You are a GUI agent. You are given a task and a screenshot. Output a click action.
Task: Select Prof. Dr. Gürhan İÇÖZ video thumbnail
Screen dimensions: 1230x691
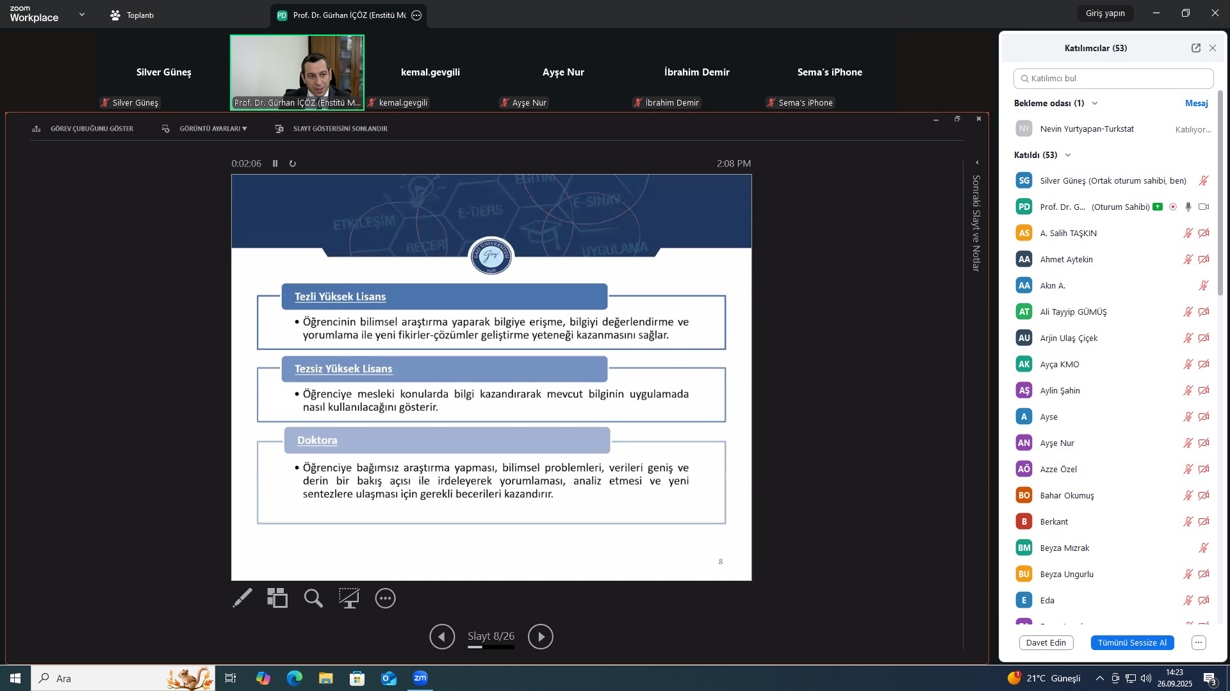point(297,72)
